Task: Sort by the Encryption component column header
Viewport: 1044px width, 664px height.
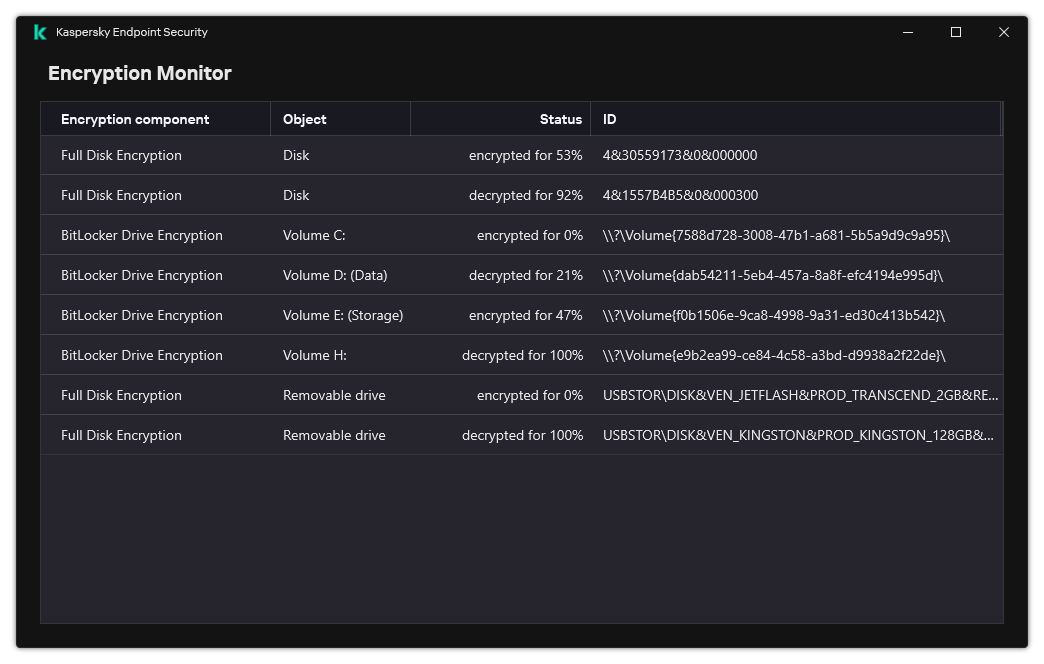Action: click(135, 119)
